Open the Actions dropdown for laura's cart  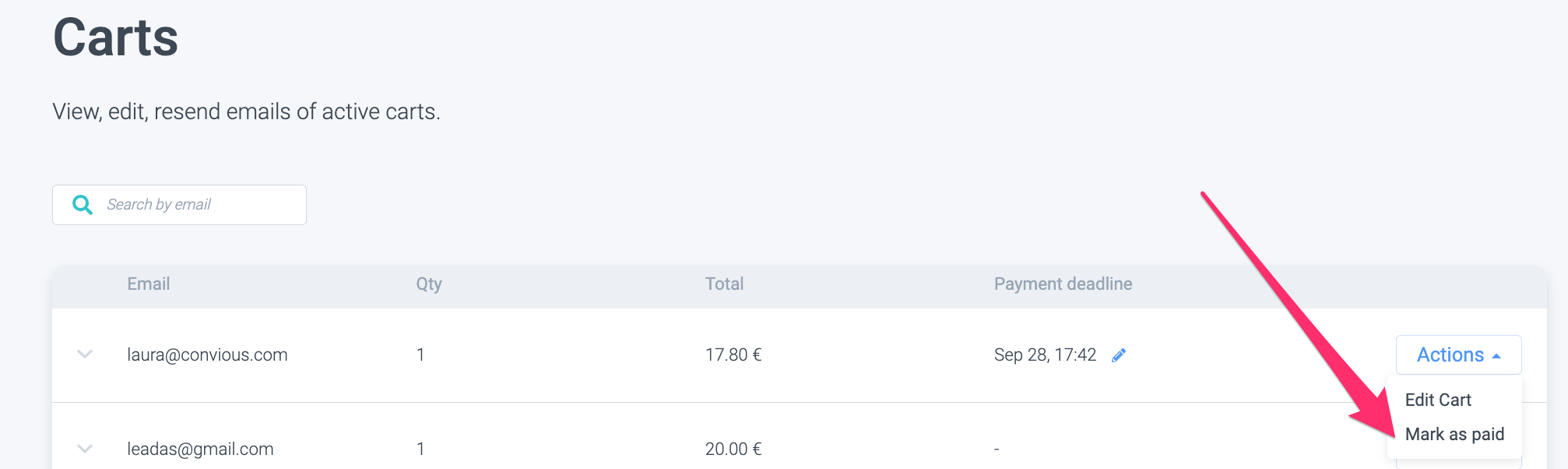tap(1458, 354)
